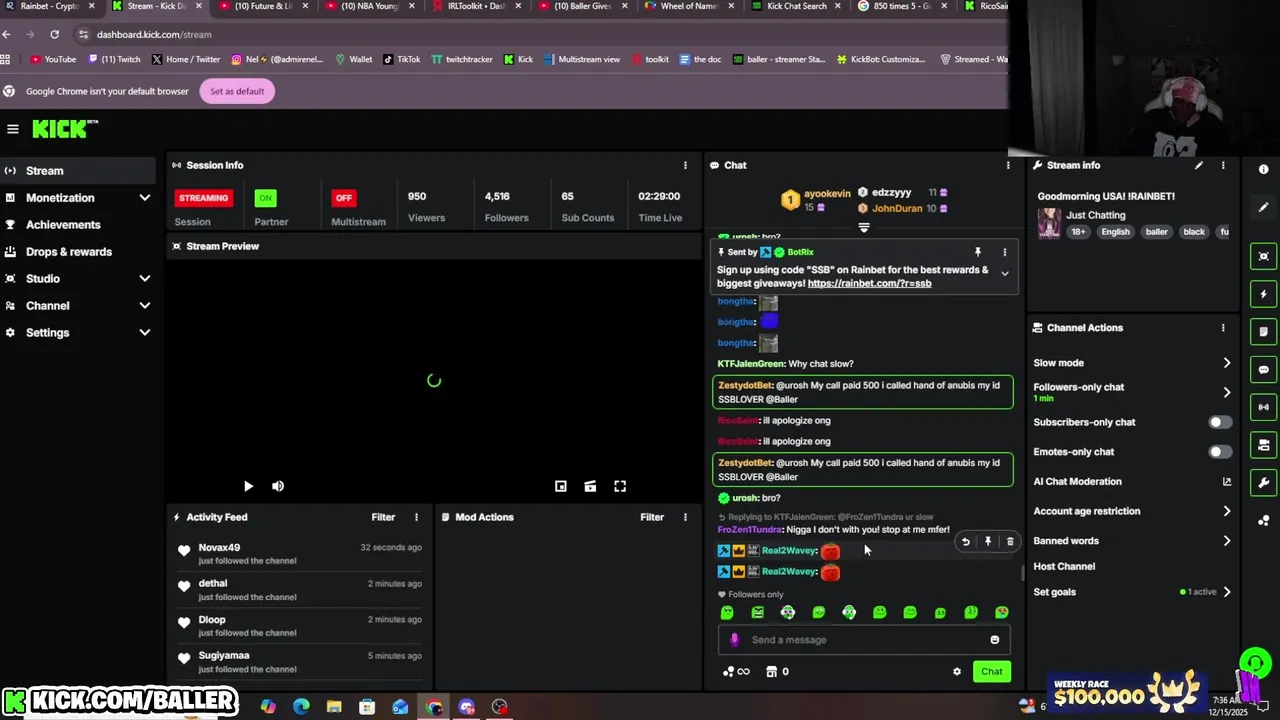This screenshot has width=1280, height=720.
Task: Toggle Emotes-only chat switch
Action: coord(1220,452)
